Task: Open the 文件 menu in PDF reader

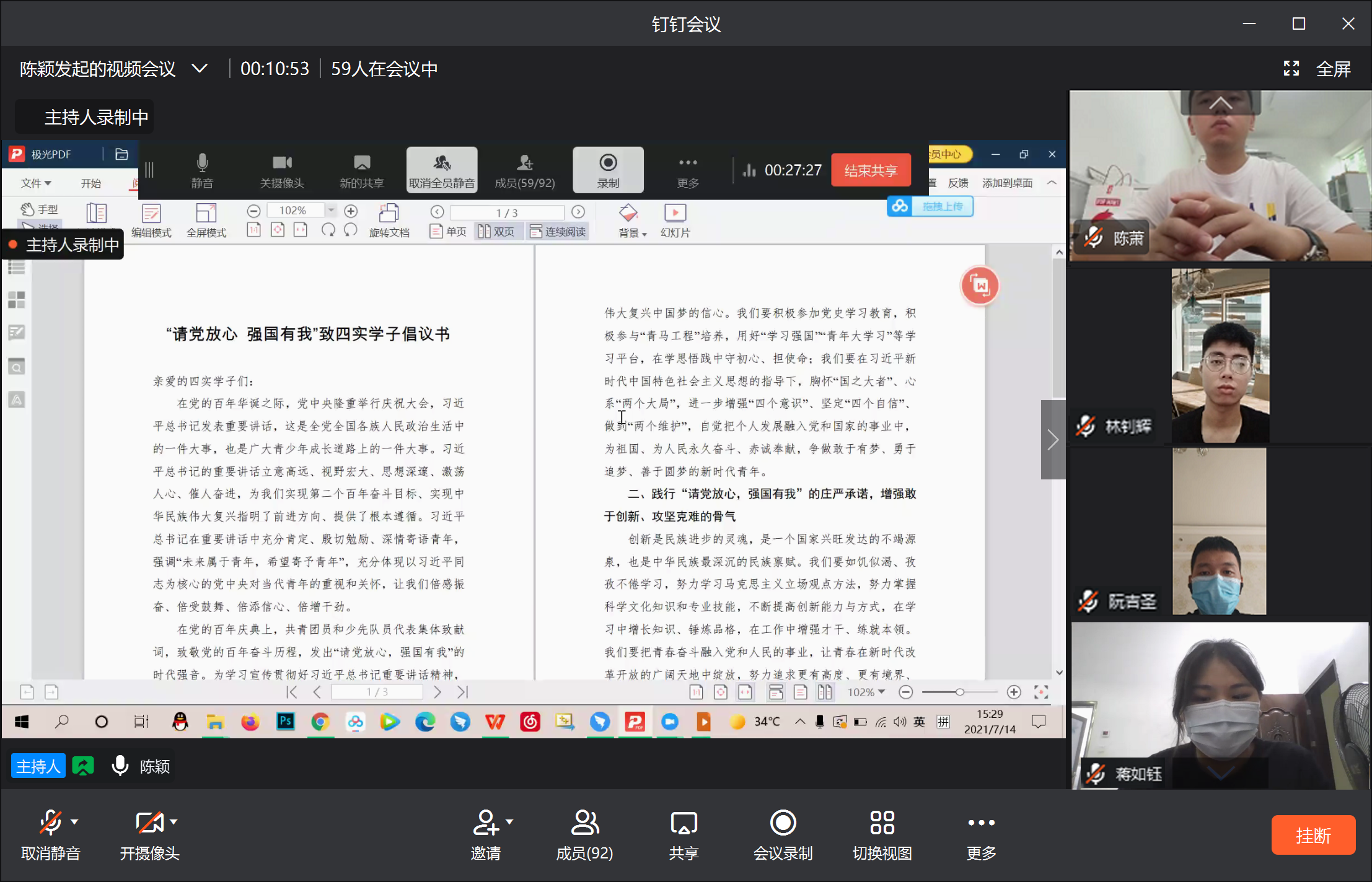Action: pos(35,183)
